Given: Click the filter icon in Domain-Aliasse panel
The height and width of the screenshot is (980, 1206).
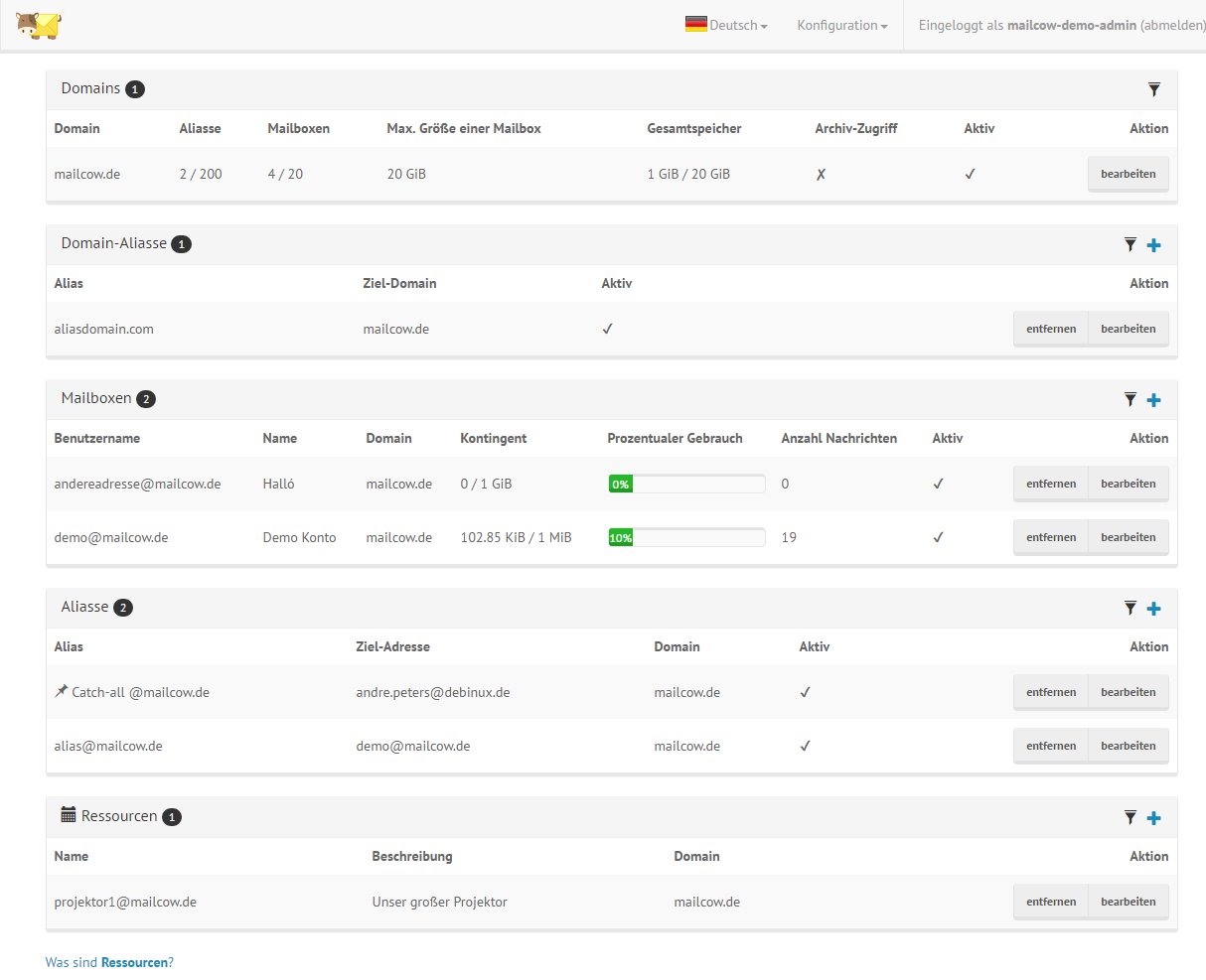Looking at the screenshot, I should (x=1130, y=244).
